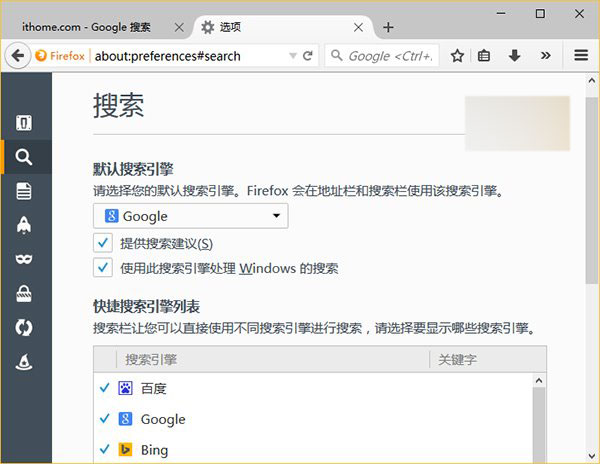Open the hamburger menu

click(581, 55)
